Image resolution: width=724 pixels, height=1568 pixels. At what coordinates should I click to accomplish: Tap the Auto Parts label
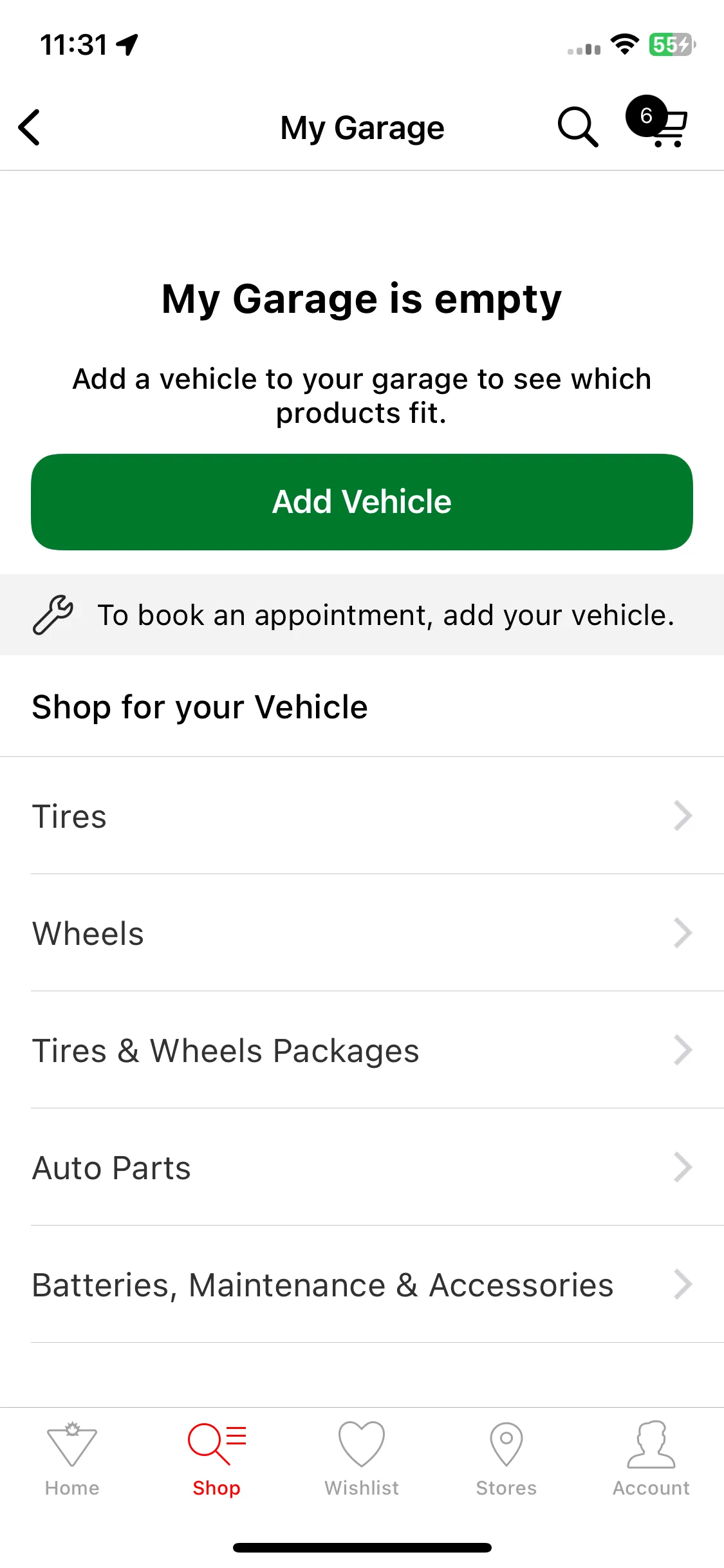(x=111, y=1168)
